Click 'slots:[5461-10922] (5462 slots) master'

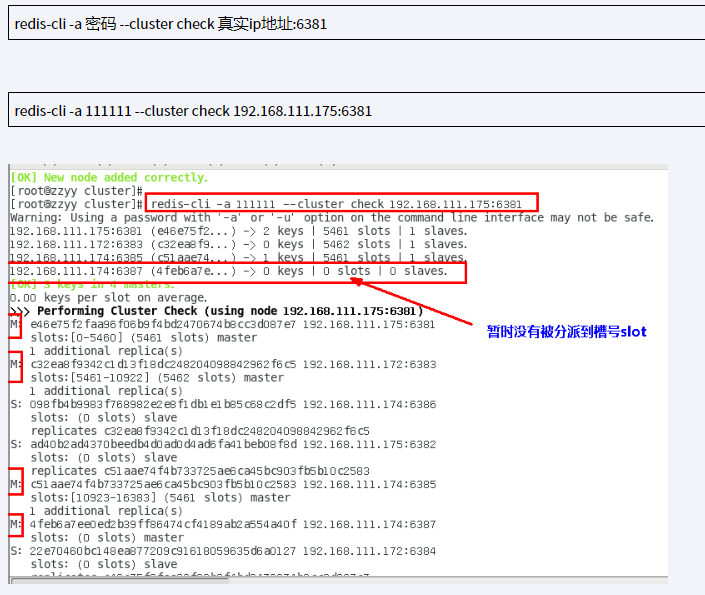157,378
